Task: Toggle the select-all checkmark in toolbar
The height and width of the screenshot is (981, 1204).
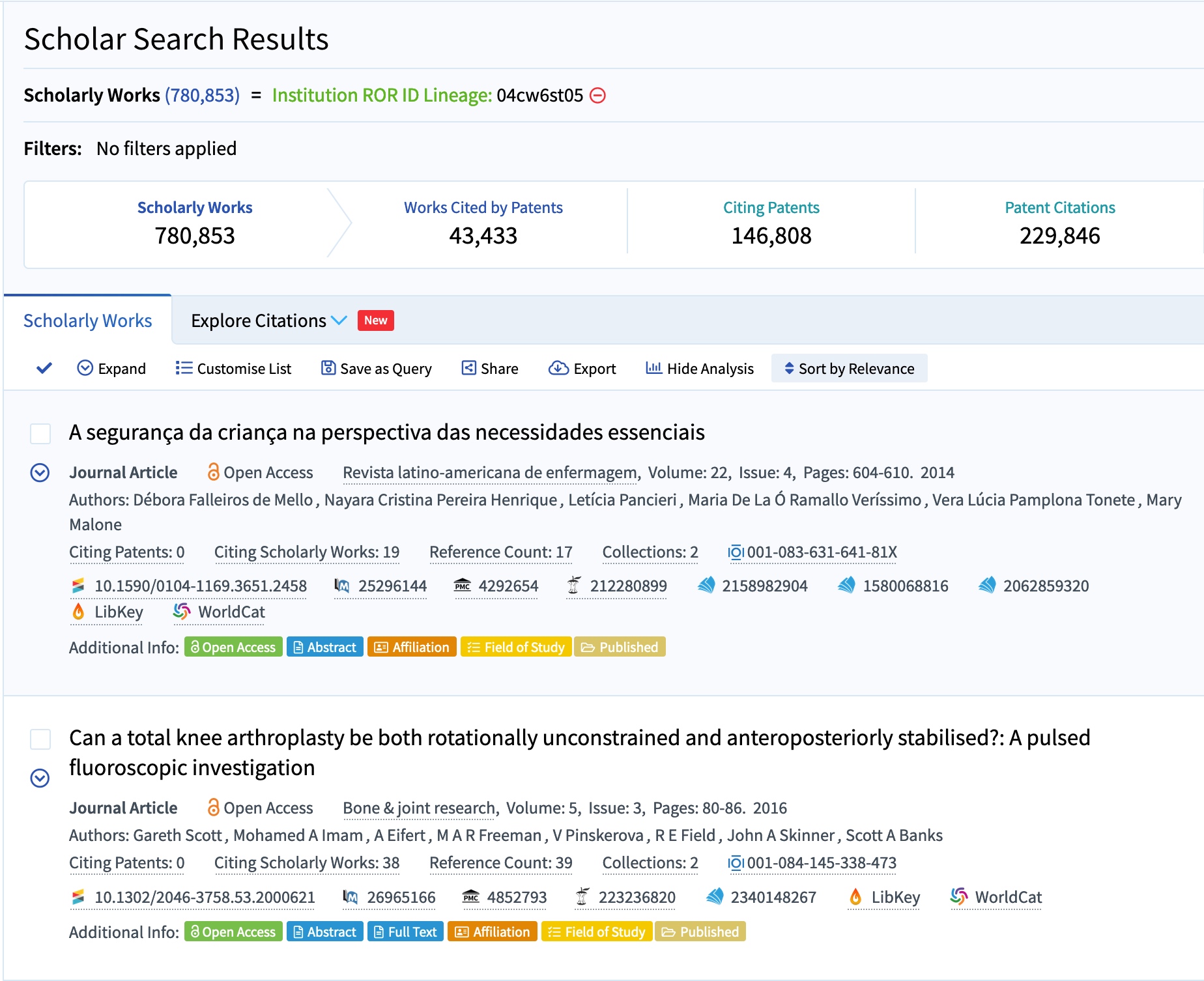Action: click(x=44, y=368)
